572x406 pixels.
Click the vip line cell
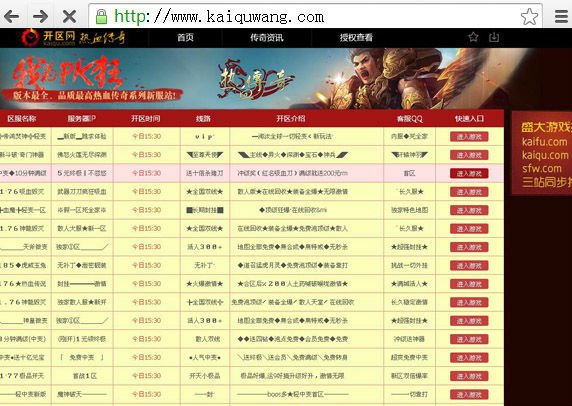(x=204, y=136)
